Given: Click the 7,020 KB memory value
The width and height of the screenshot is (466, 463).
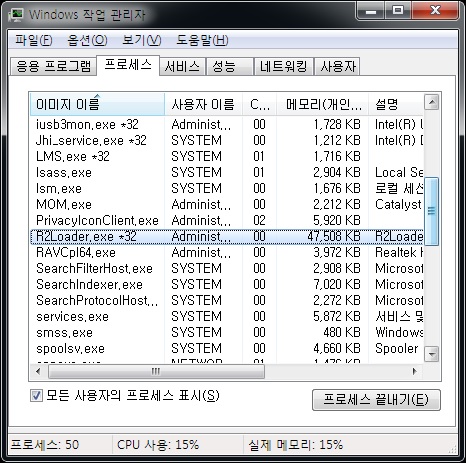Looking at the screenshot, I should [337, 285].
